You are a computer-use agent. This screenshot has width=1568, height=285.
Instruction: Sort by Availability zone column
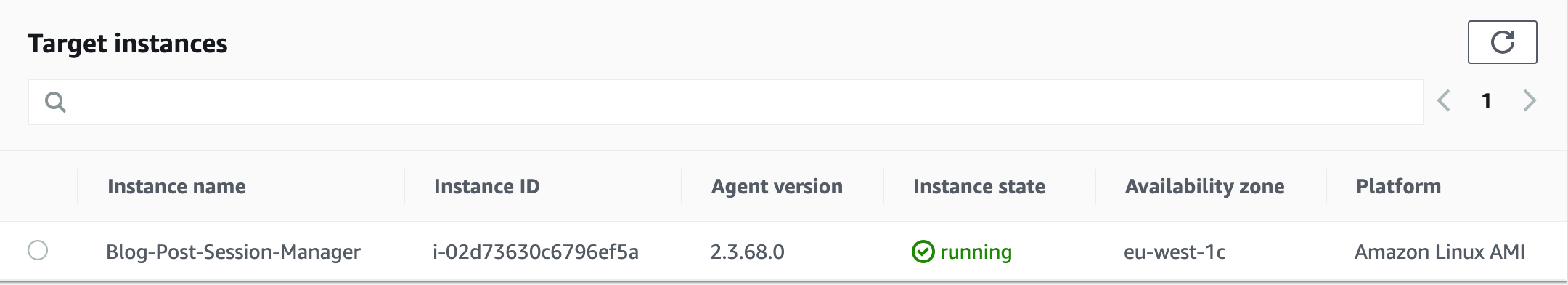pos(1204,187)
